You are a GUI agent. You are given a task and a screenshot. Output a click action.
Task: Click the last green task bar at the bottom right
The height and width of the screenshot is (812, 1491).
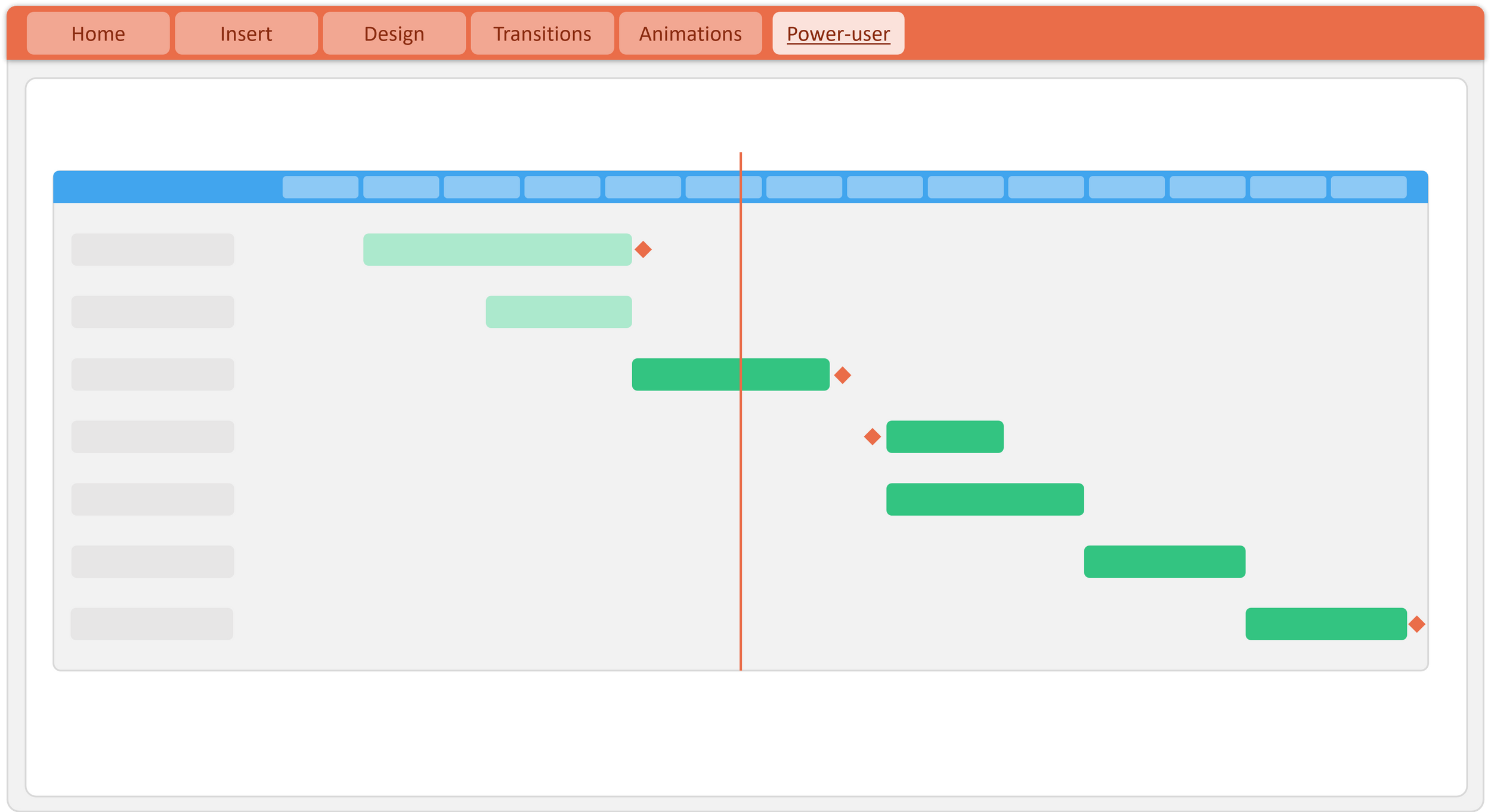coord(1327,624)
